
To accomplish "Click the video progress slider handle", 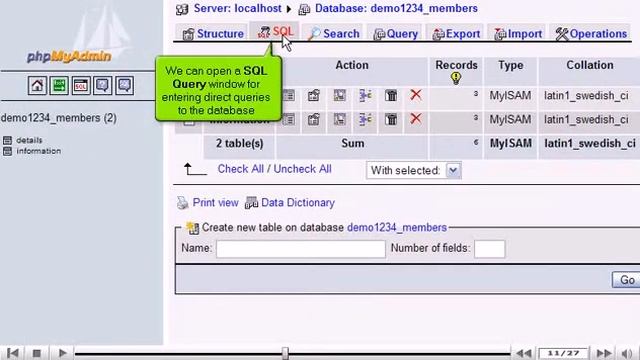I will click(285, 353).
